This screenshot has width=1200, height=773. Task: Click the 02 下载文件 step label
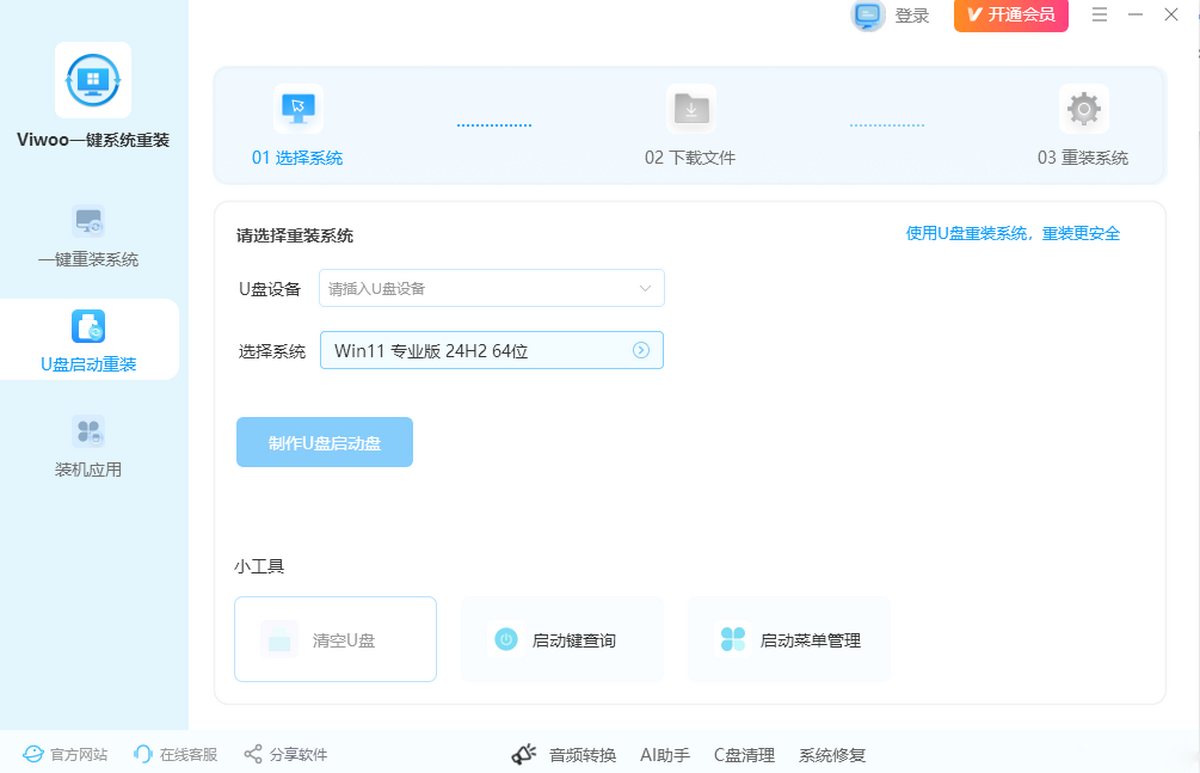tap(690, 158)
